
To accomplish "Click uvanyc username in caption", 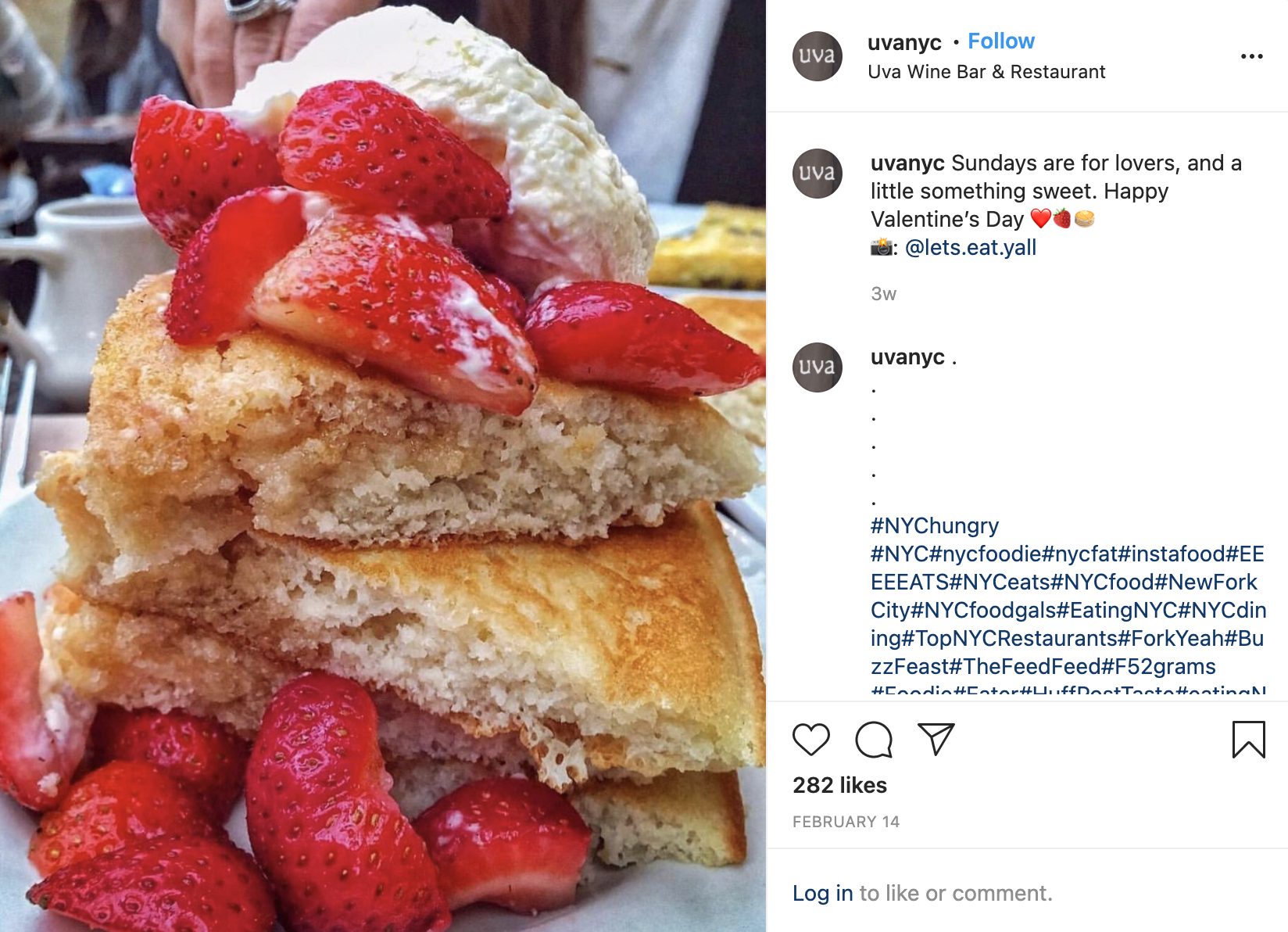I will pos(907,163).
